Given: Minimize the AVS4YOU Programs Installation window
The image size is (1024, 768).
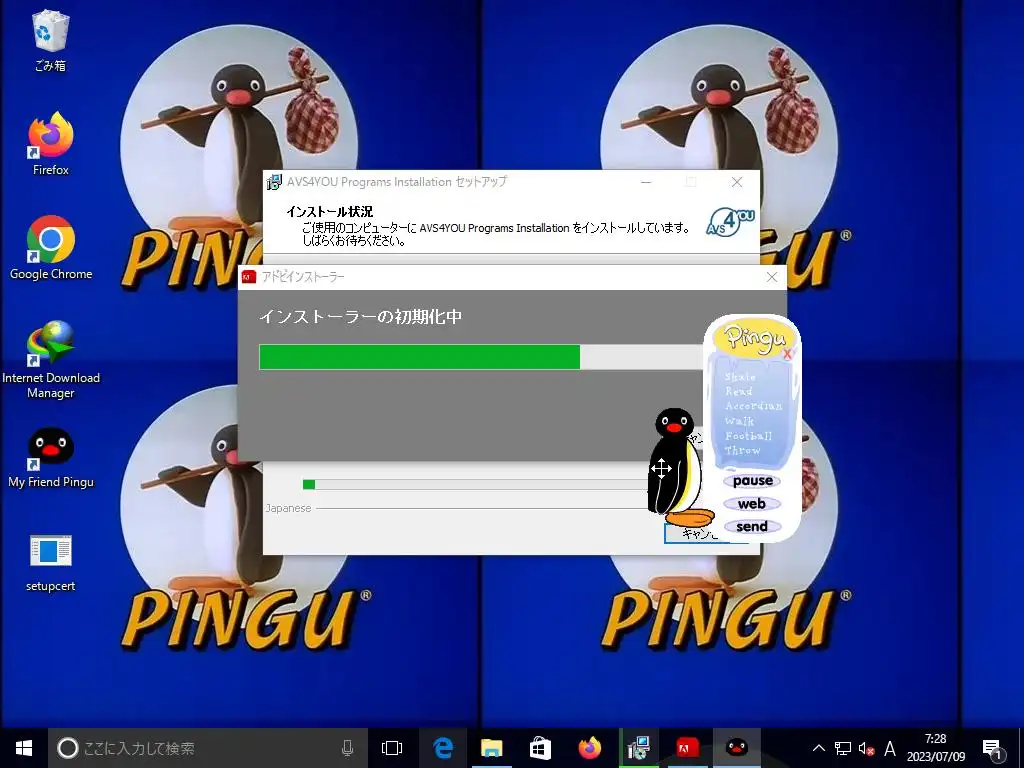Looking at the screenshot, I should coord(646,182).
